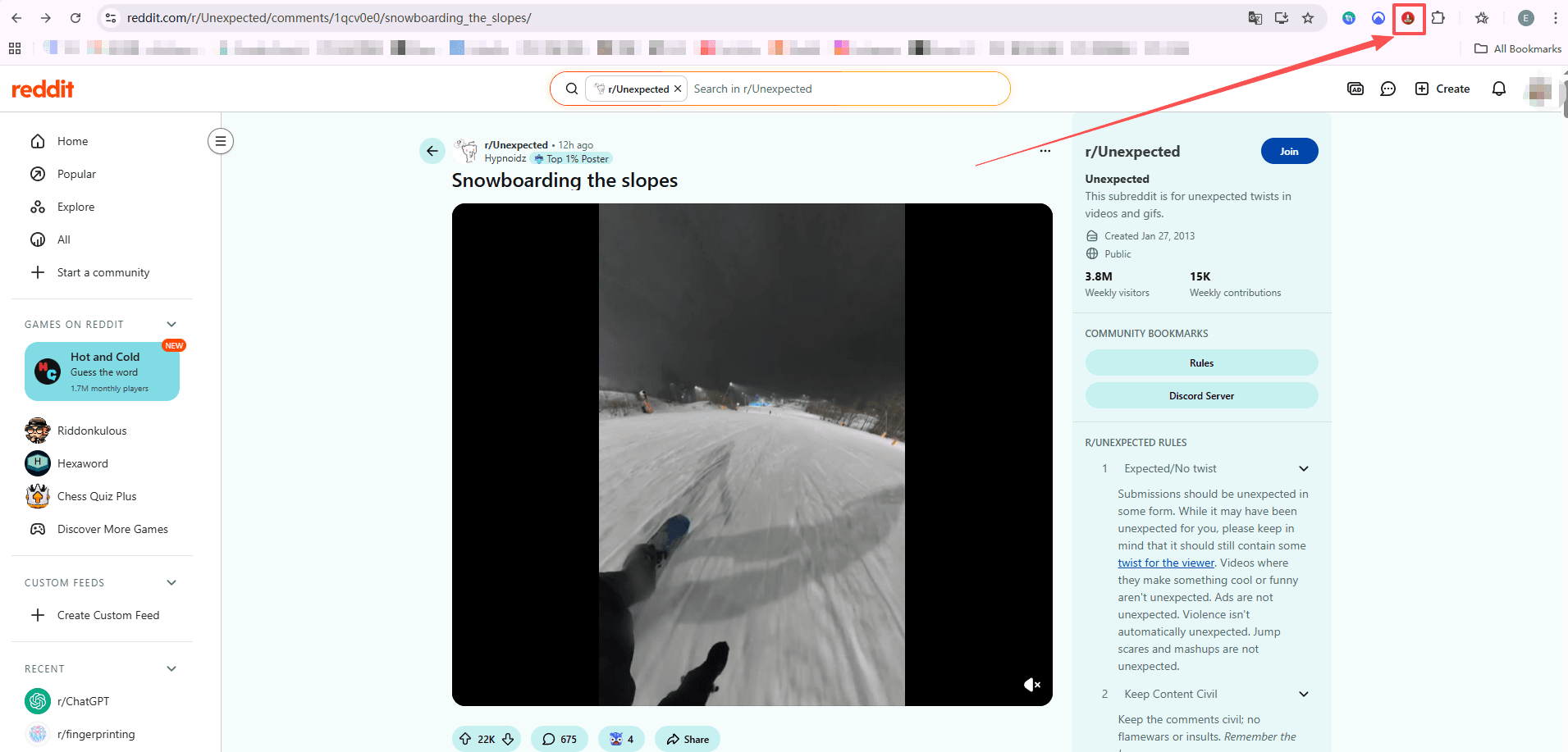This screenshot has width=1568, height=752.
Task: Collapse the left sidebar navigation
Action: pos(220,141)
